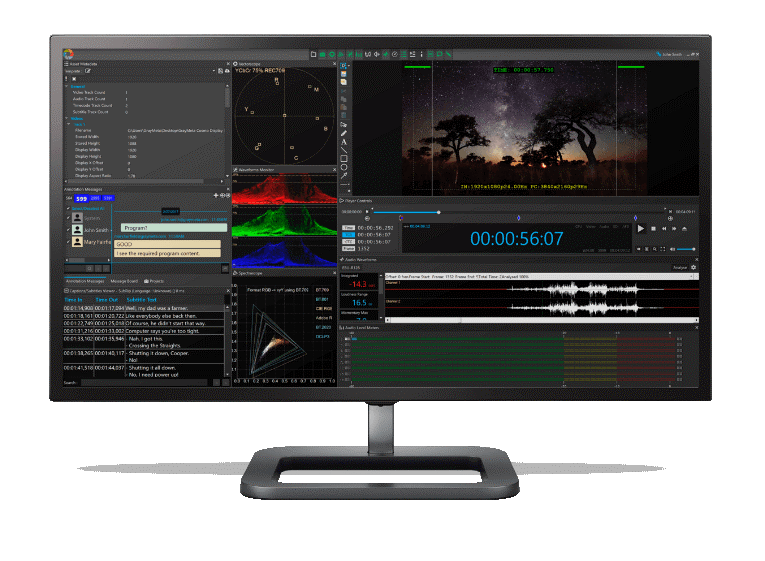
Task: Click the Analyse button in Audio Waveform
Action: point(680,267)
